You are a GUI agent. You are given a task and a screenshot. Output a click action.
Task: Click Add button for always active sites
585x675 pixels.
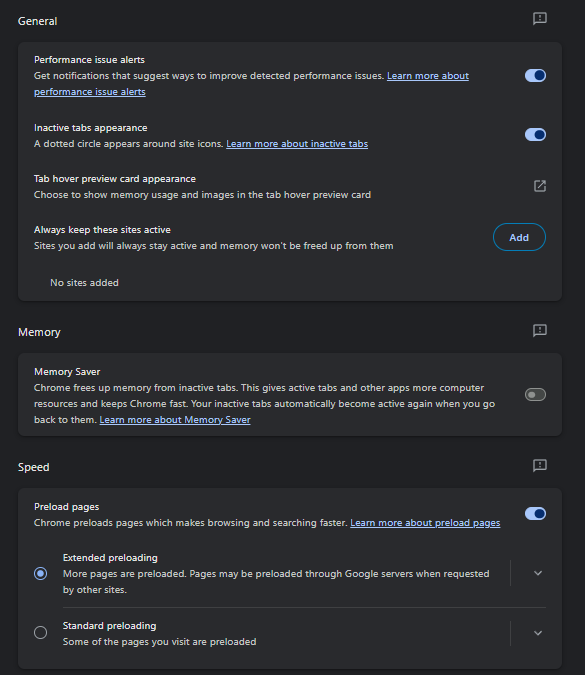519,237
